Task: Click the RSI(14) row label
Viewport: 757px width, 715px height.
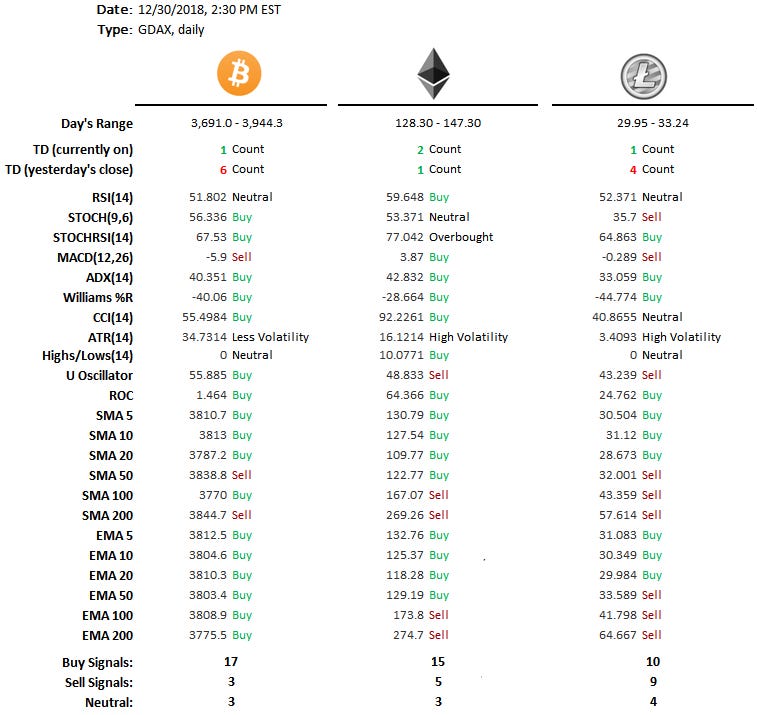Action: coord(112,198)
